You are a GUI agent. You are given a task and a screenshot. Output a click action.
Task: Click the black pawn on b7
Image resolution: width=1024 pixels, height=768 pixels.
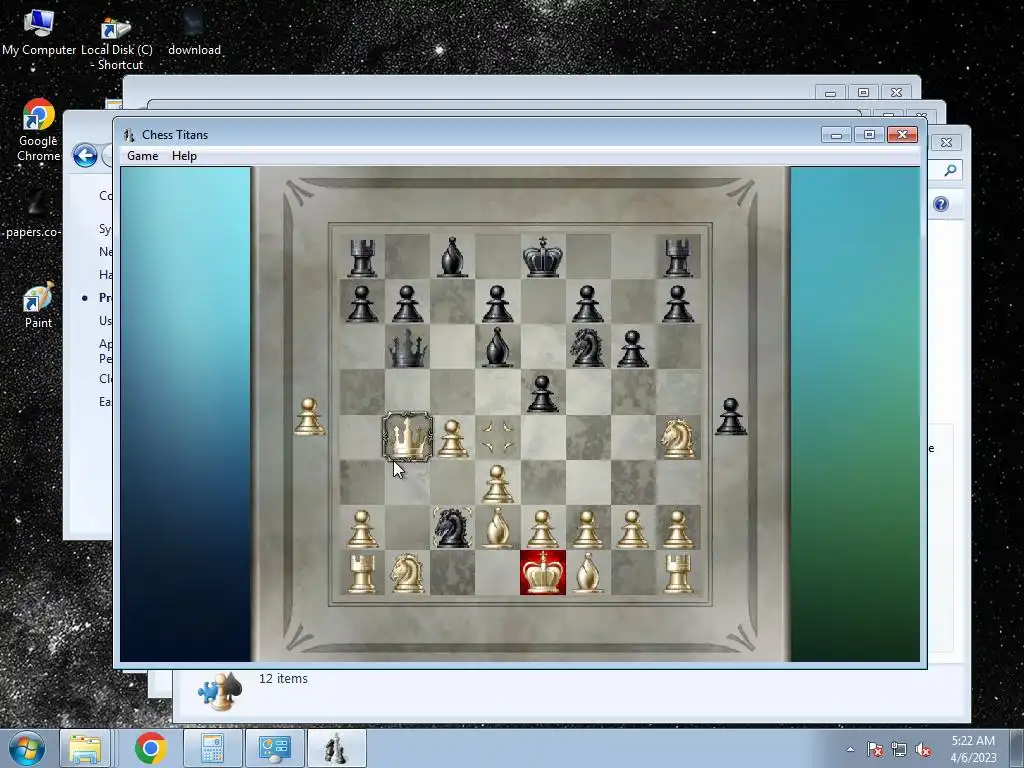coord(408,303)
